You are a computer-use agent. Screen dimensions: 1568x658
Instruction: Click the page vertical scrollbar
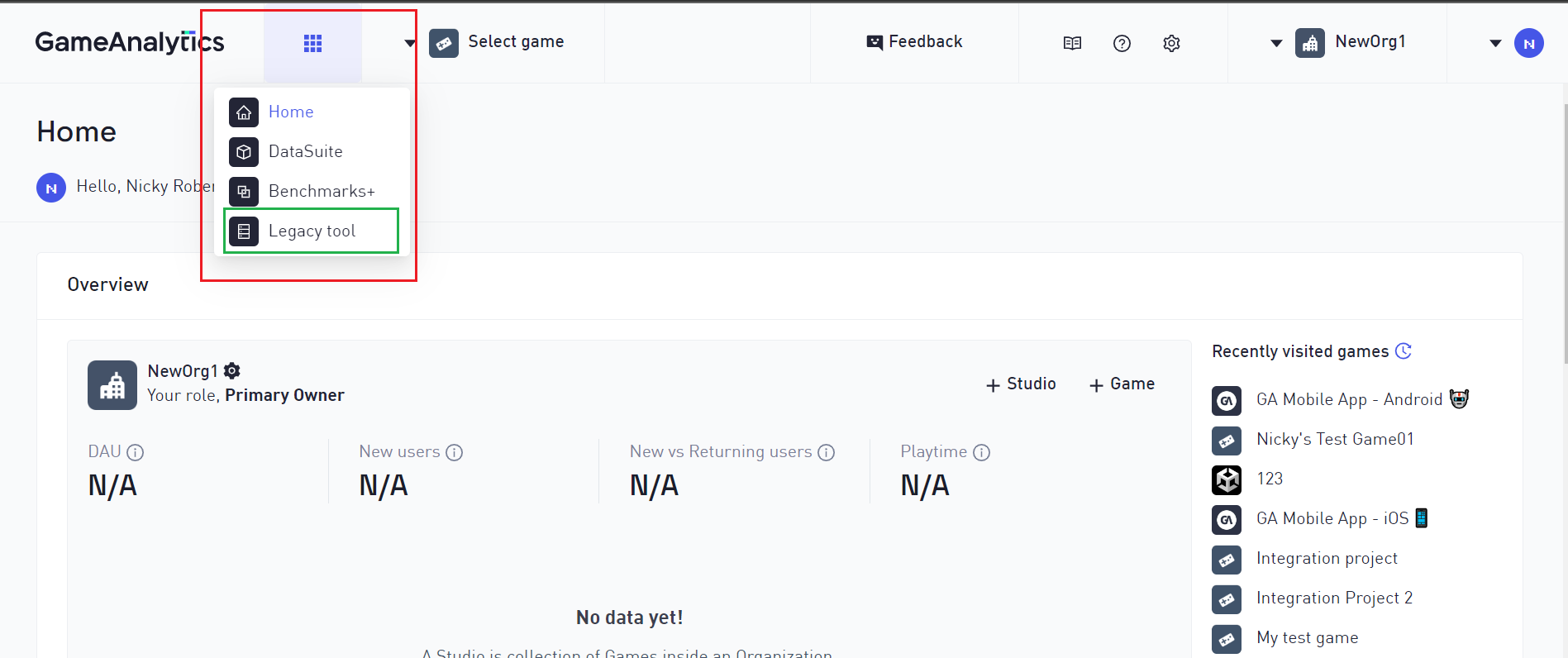(1565, 234)
